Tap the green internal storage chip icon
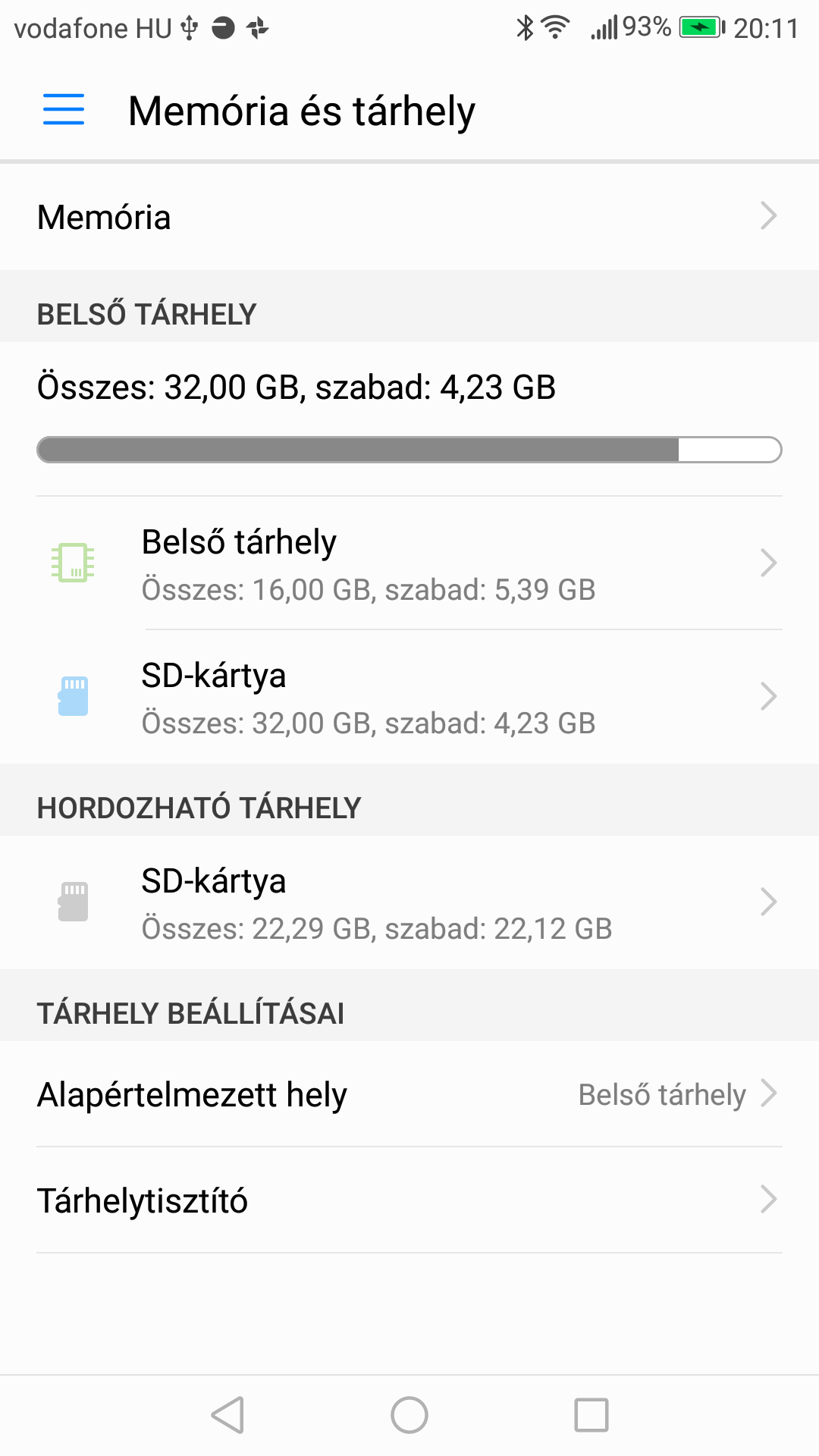Screen dimensions: 819x1456 click(x=73, y=563)
